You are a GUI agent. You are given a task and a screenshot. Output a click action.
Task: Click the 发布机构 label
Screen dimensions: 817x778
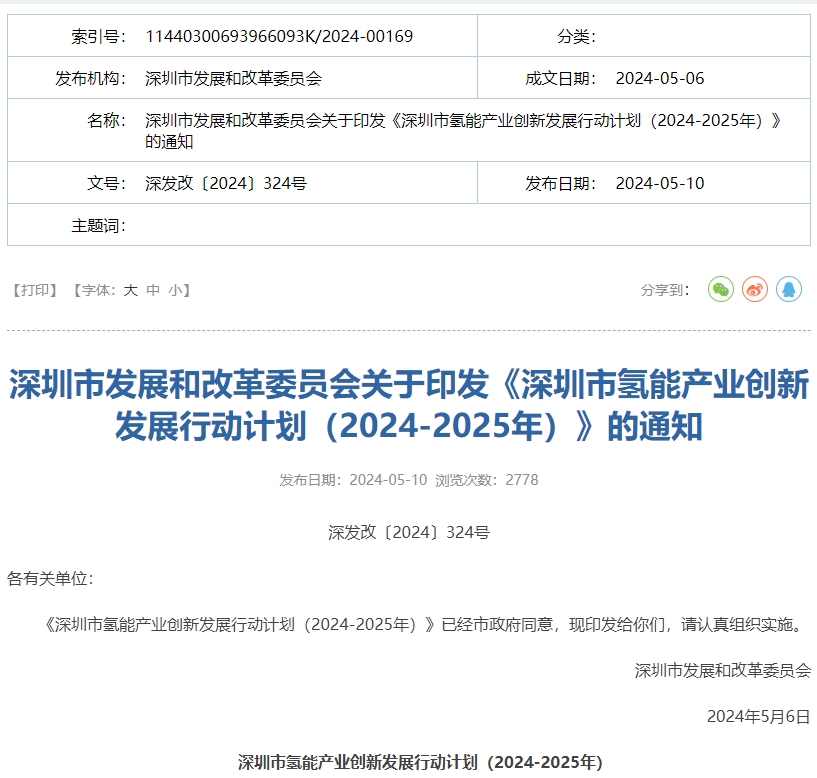91,78
